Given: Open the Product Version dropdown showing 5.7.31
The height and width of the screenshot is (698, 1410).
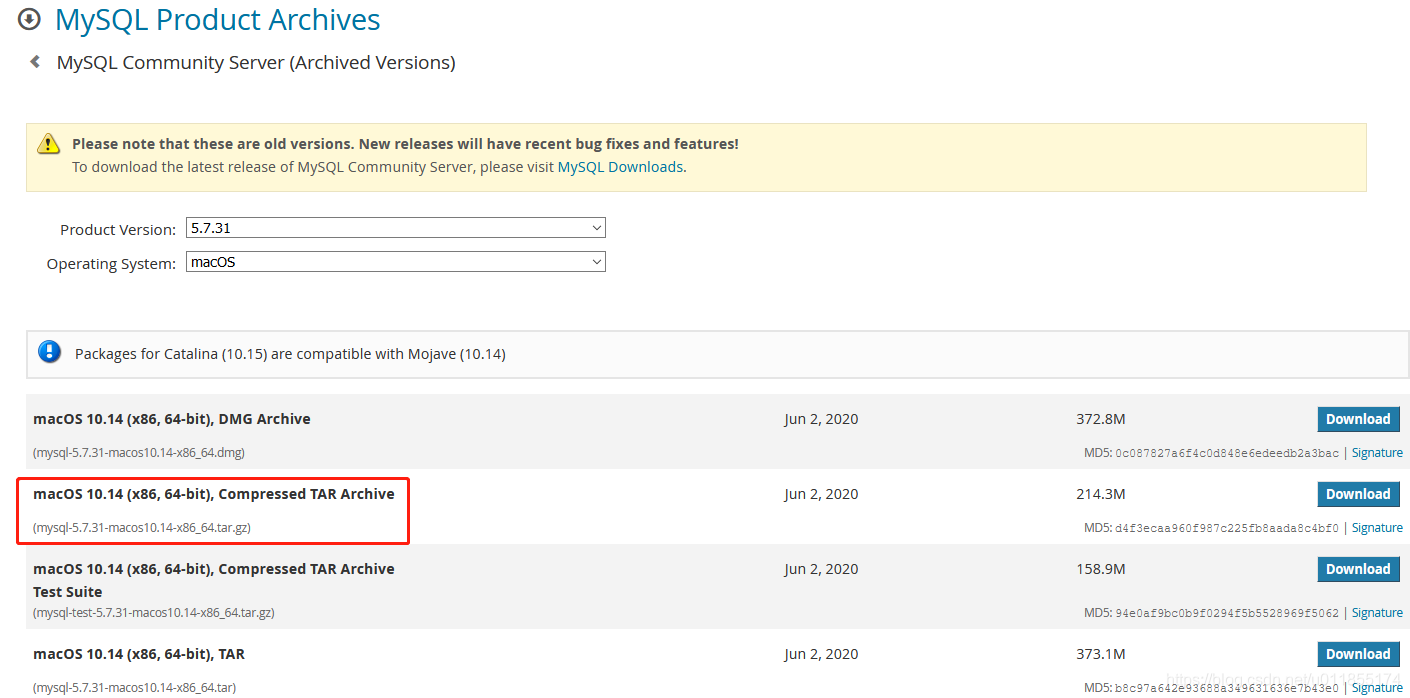Looking at the screenshot, I should pyautogui.click(x=396, y=228).
